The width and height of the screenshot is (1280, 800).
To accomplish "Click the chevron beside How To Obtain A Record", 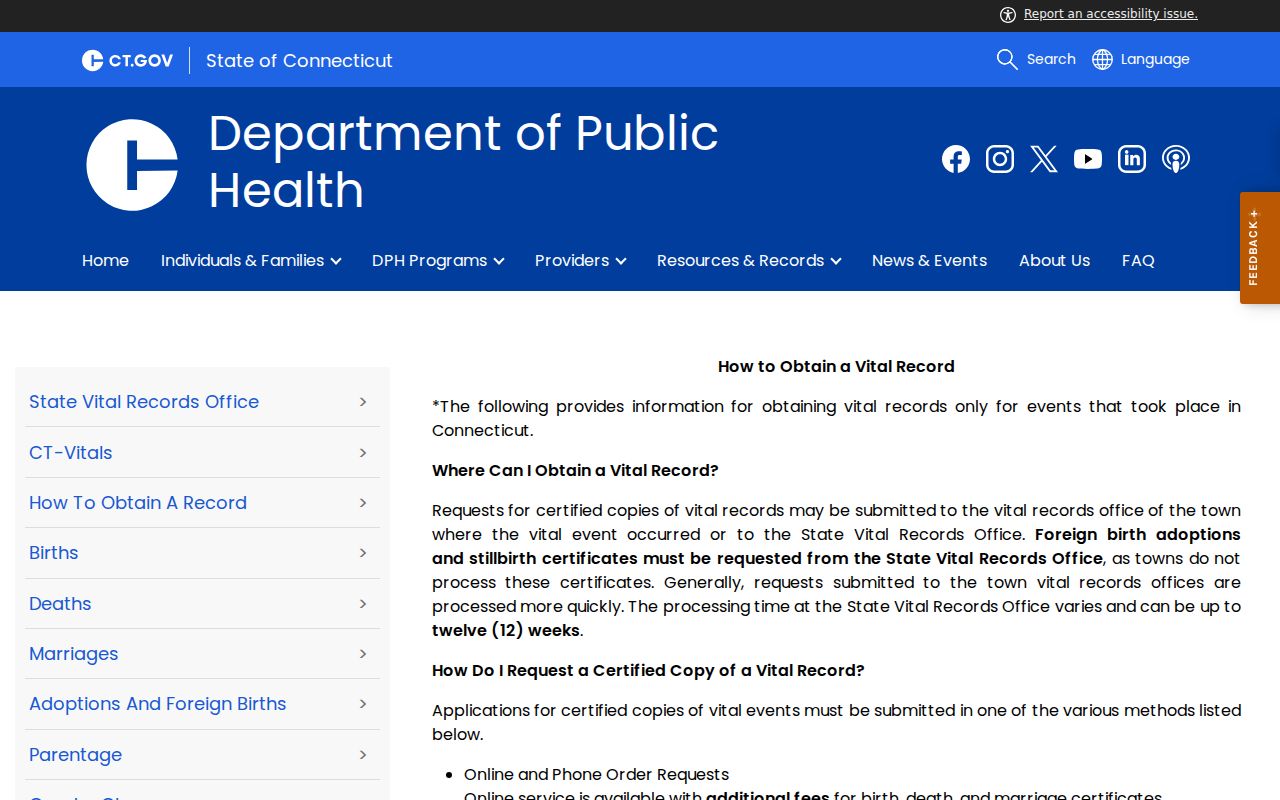I will pos(363,503).
